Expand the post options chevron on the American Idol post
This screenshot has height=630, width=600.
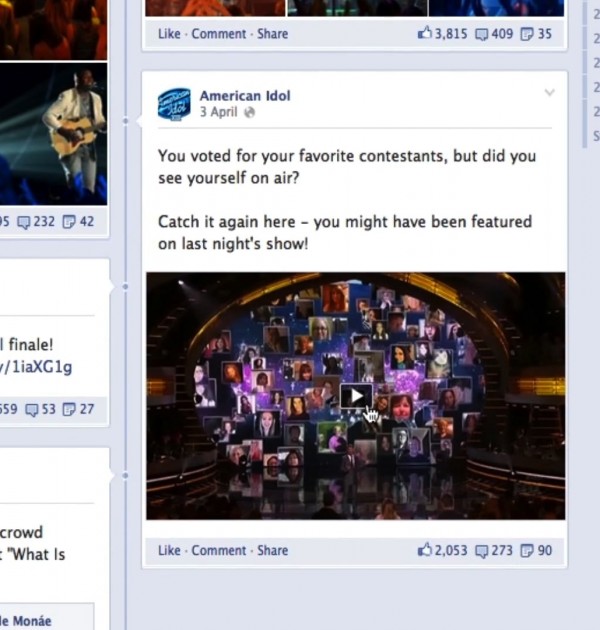549,93
